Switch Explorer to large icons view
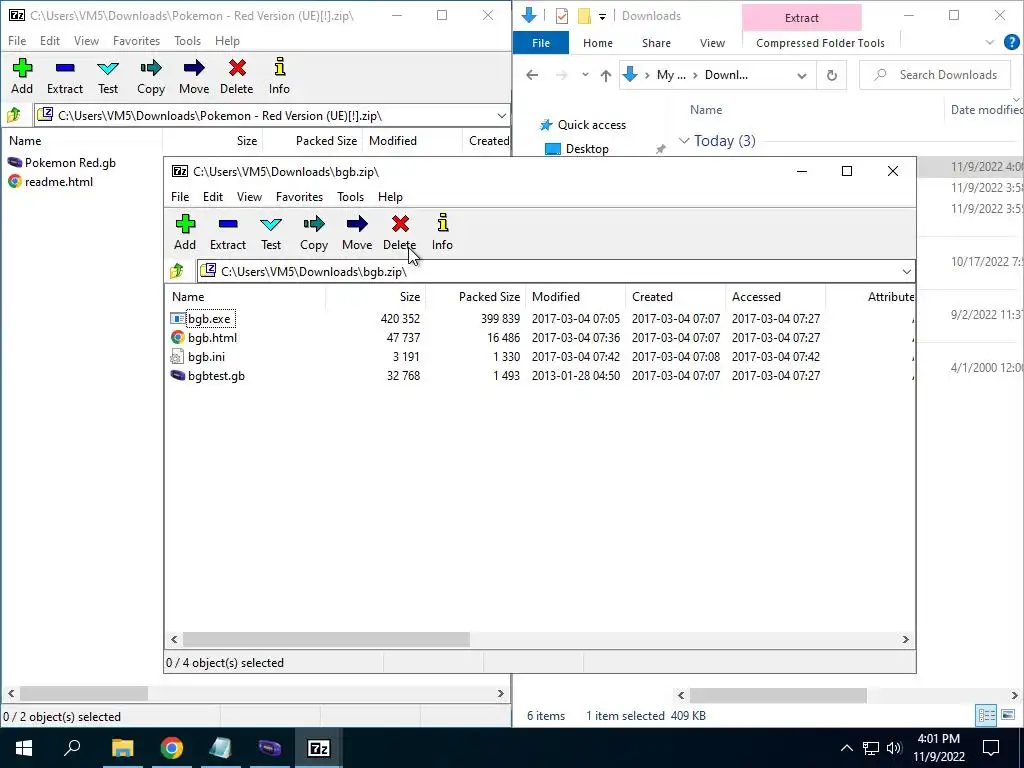 pos(1008,715)
